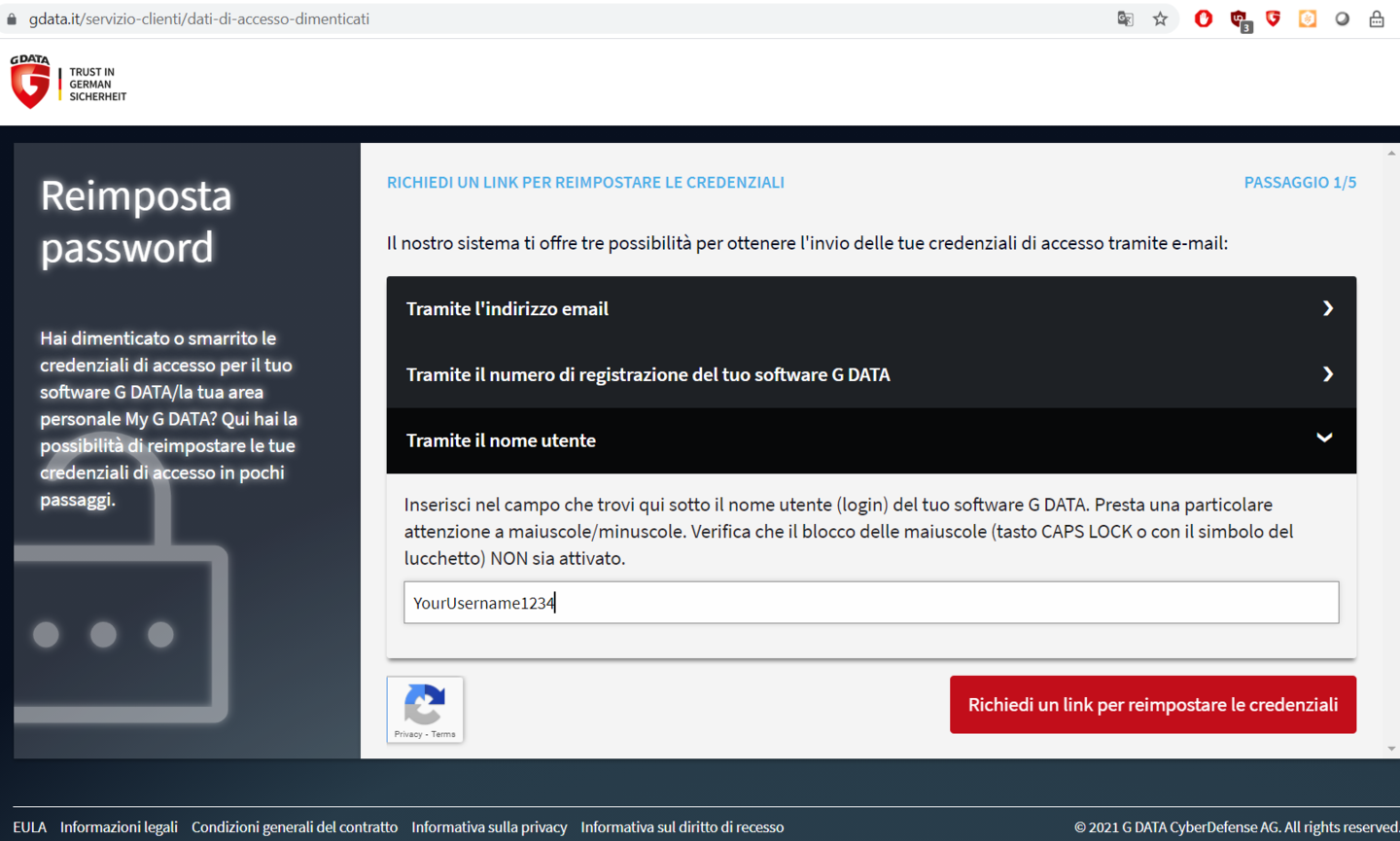Open 'Informativa sulla privacy' footer link
1400x841 pixels.
(x=489, y=827)
